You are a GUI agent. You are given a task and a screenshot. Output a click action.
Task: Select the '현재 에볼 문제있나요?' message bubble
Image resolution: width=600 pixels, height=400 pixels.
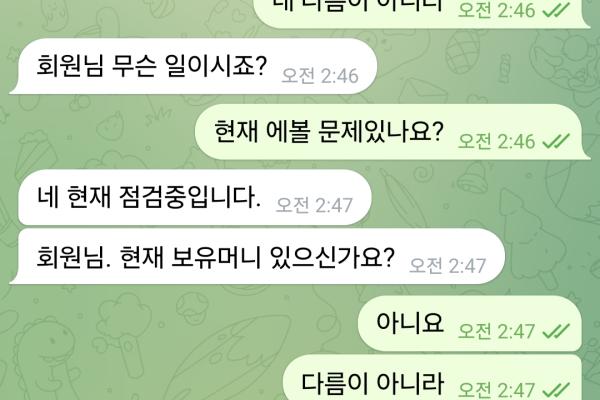[393, 132]
